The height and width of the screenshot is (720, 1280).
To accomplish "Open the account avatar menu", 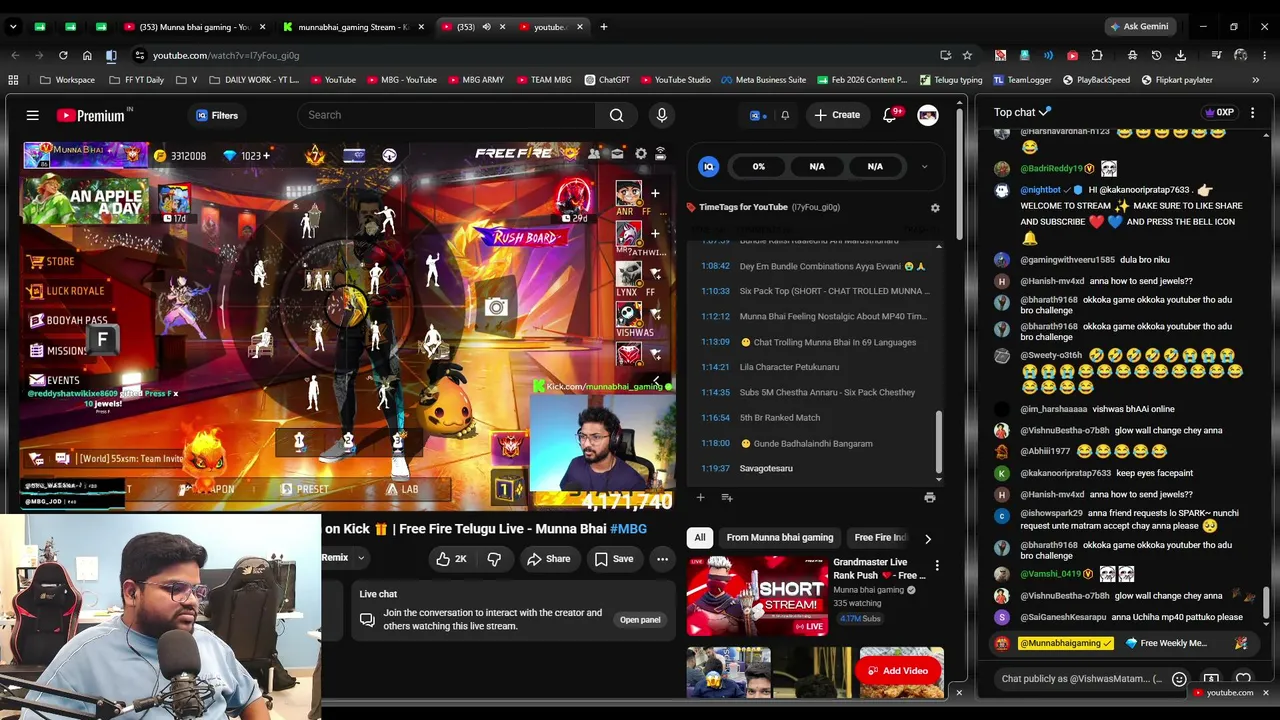I will (x=928, y=115).
